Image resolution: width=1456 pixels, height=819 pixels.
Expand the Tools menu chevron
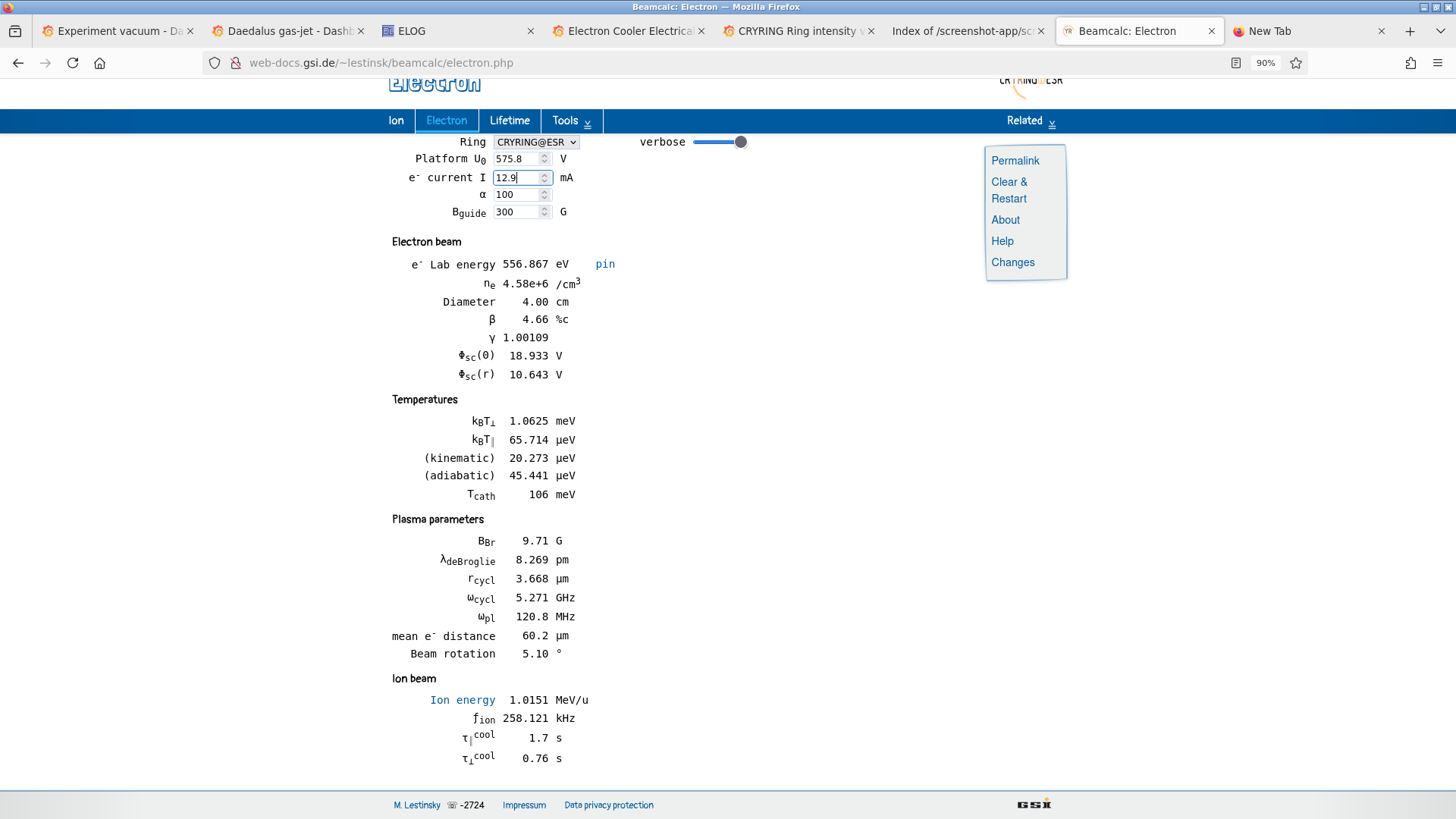pos(587,121)
